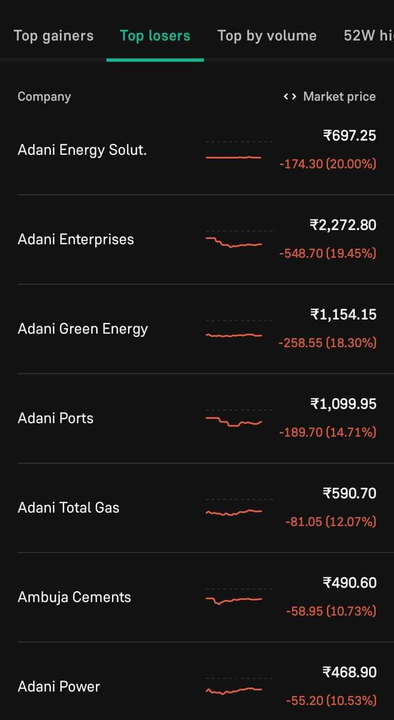Viewport: 394px width, 720px height.
Task: Switch to the Top gainers tab
Action: pos(53,36)
